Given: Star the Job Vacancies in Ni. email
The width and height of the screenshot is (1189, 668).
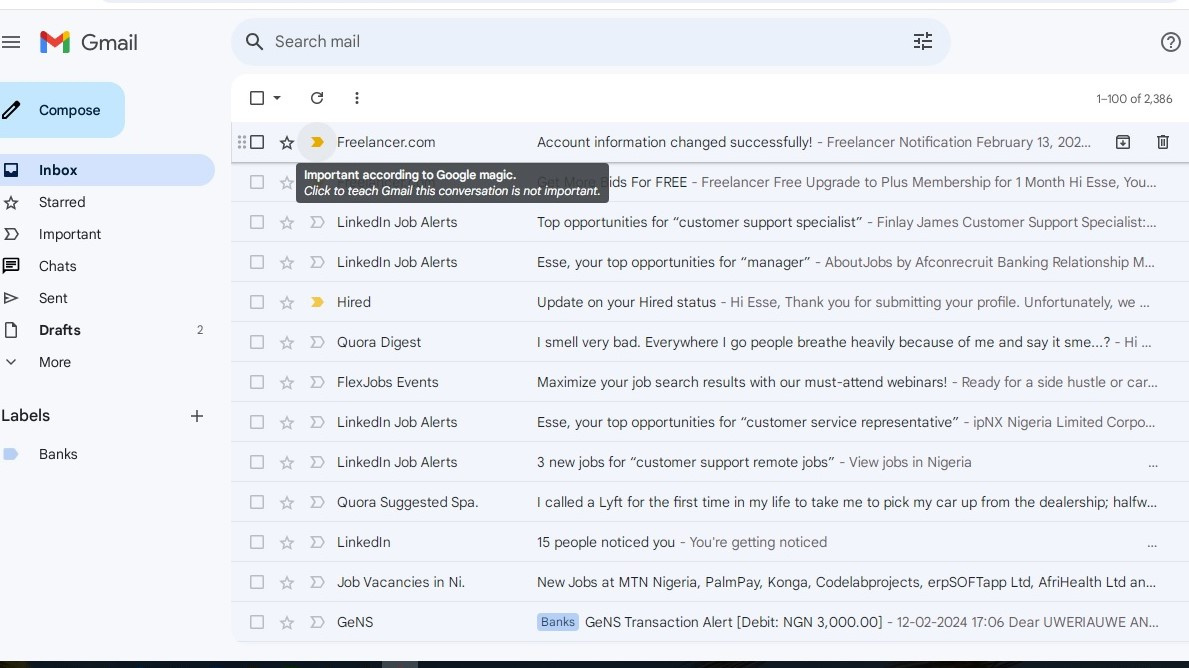Looking at the screenshot, I should 287,582.
